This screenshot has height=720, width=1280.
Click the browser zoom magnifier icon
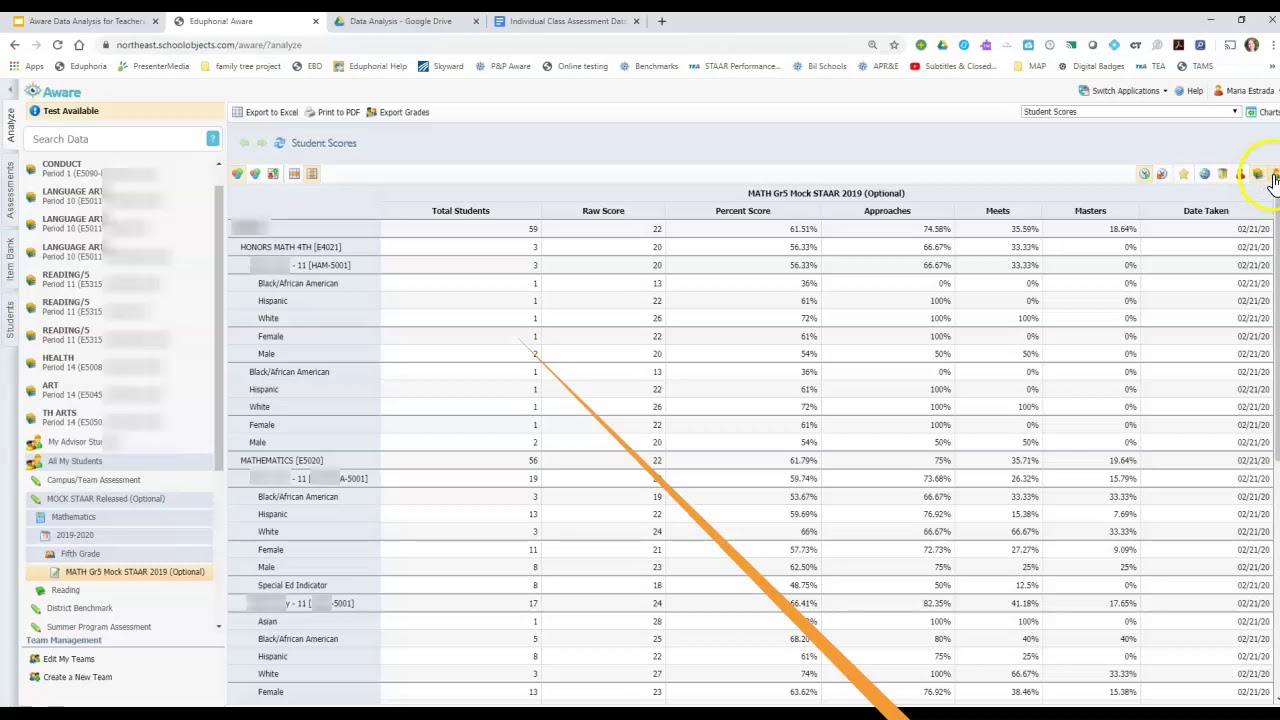click(872, 45)
